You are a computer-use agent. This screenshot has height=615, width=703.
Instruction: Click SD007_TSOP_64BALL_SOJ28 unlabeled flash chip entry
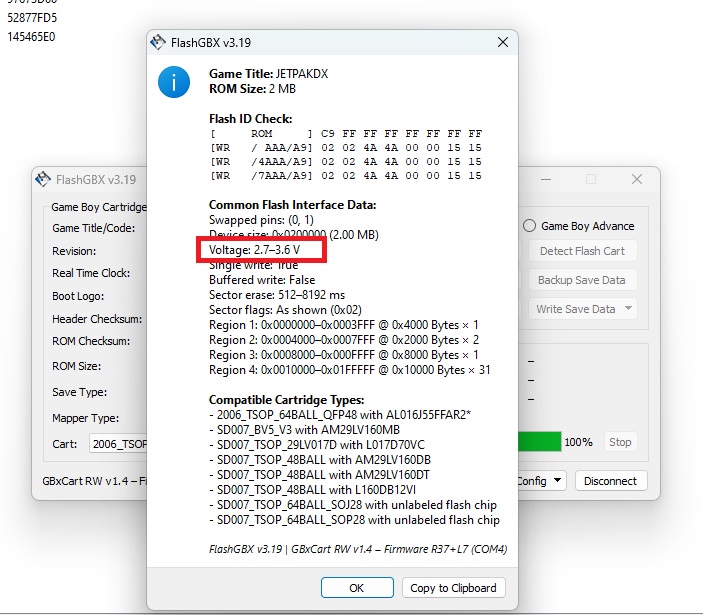pos(353,505)
